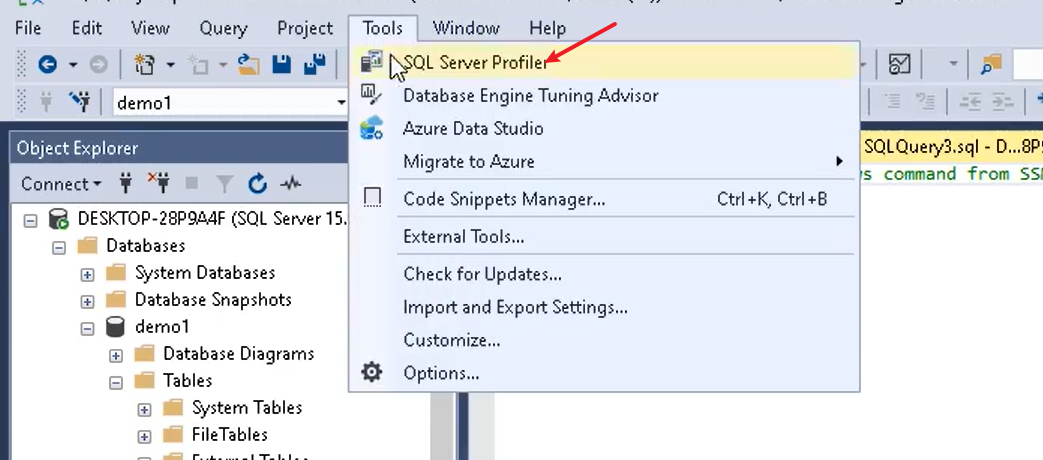Open the Connect dropdown in Object Explorer
The height and width of the screenshot is (460, 1043).
(x=61, y=183)
